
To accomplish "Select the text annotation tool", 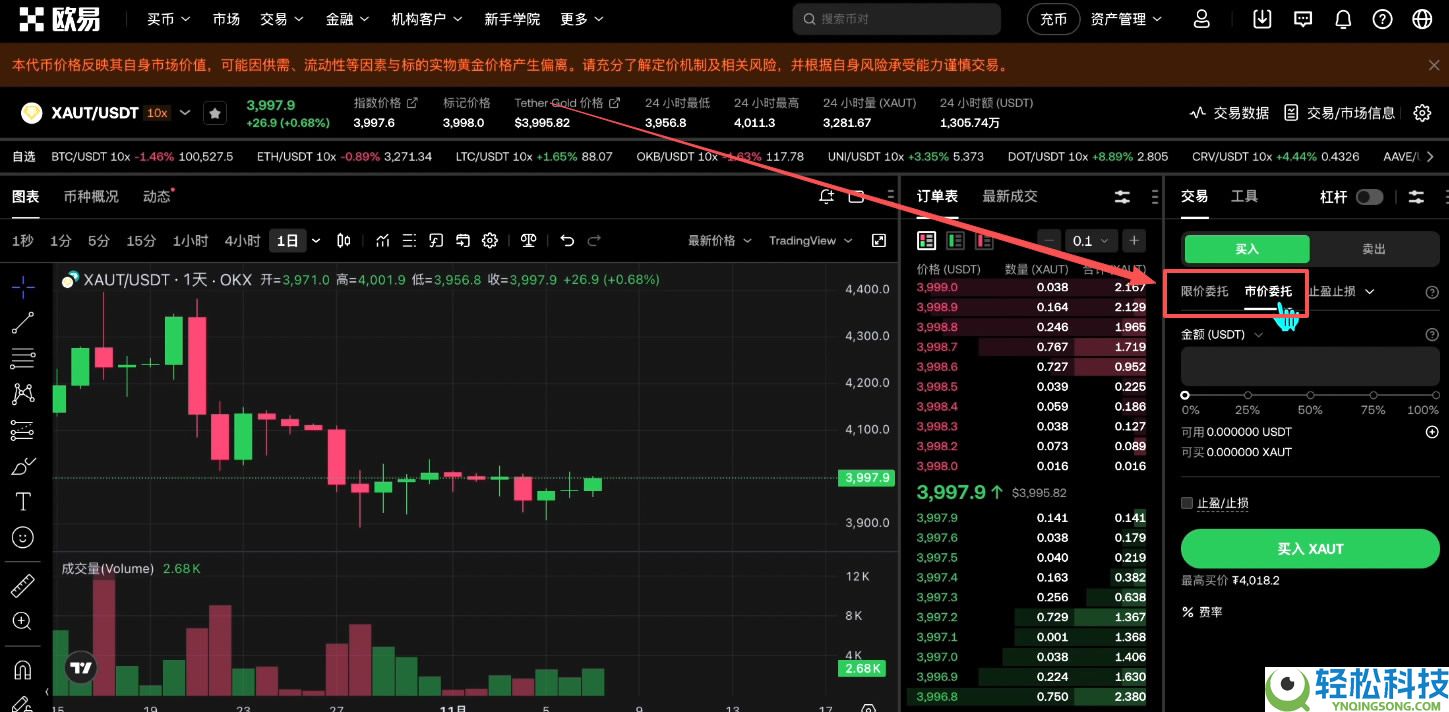I will pos(22,501).
